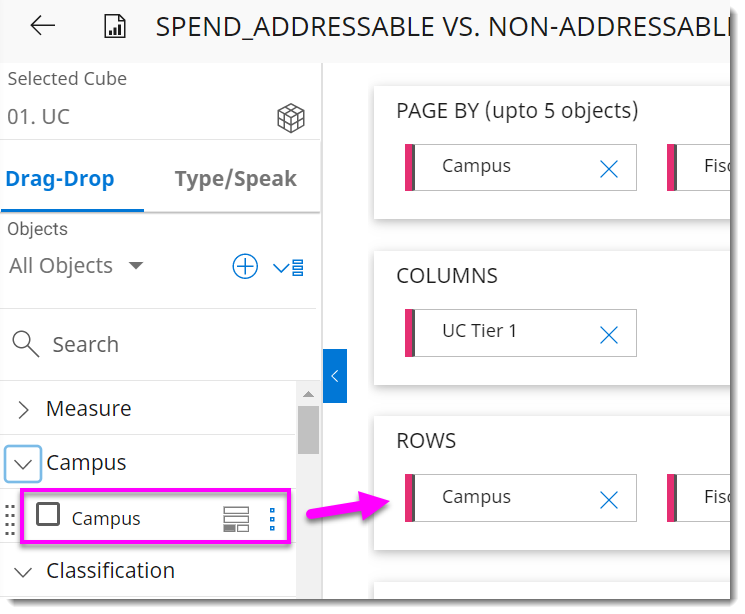Image resolution: width=745 pixels, height=614 pixels.
Task: Open the cube selector icon
Action: pos(290,118)
